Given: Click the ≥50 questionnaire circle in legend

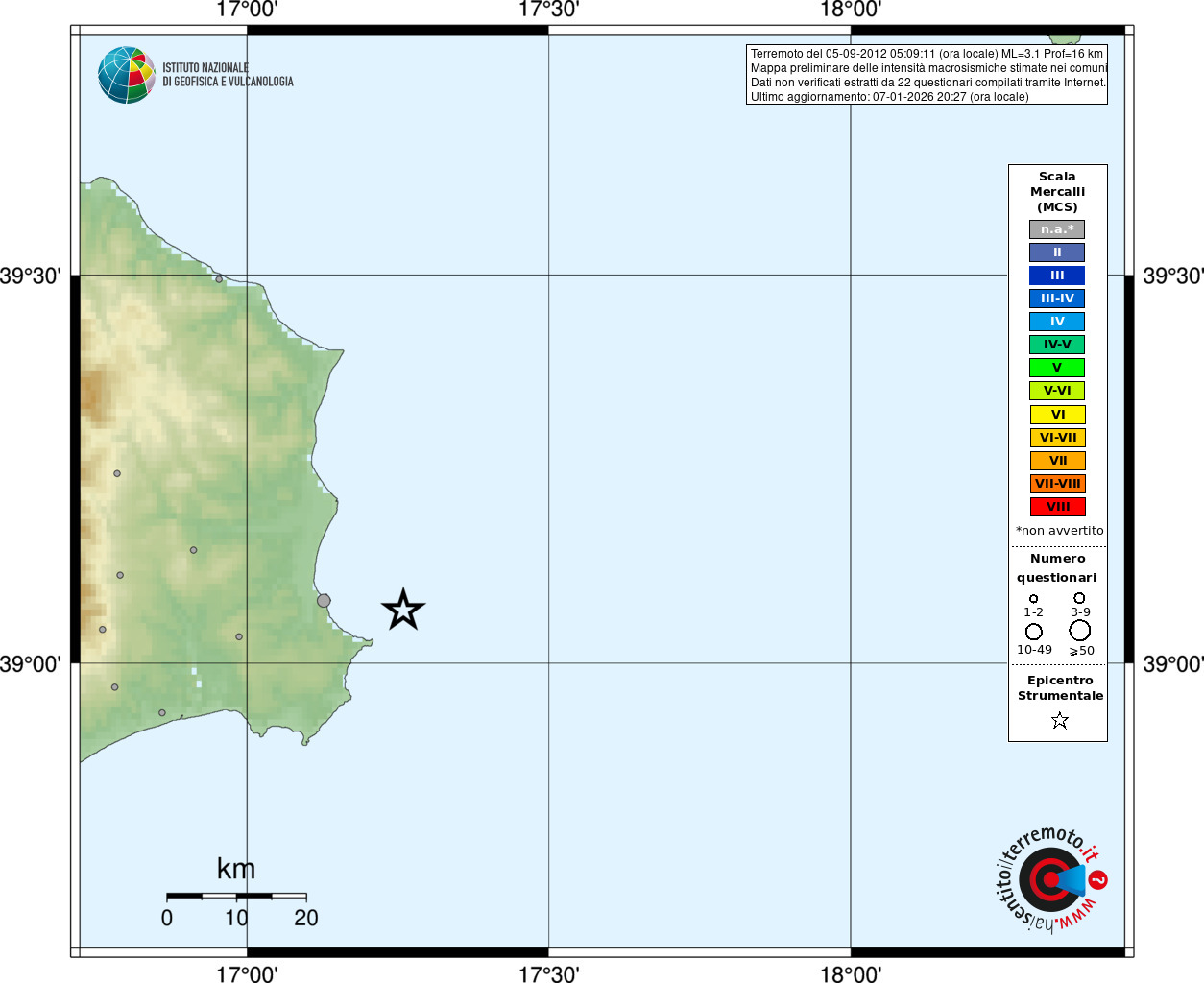Looking at the screenshot, I should coord(1080,631).
